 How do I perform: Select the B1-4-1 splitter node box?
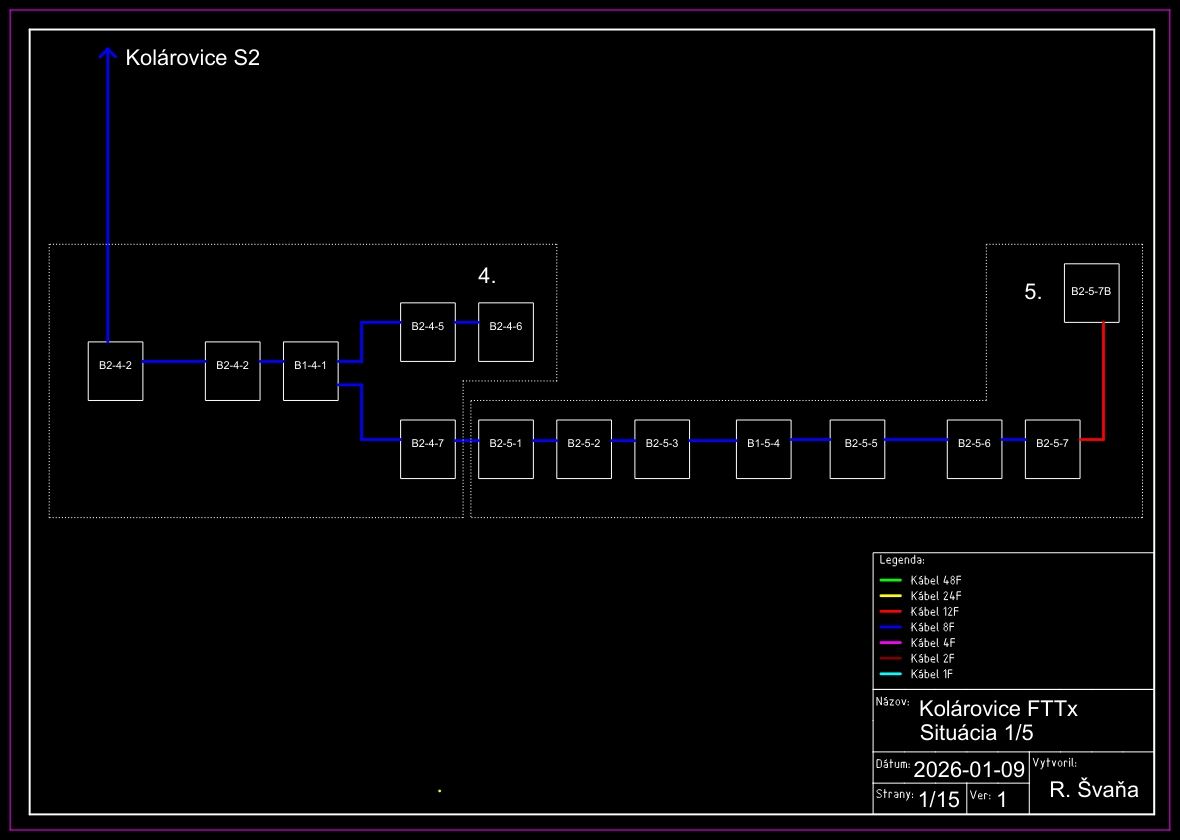[310, 370]
